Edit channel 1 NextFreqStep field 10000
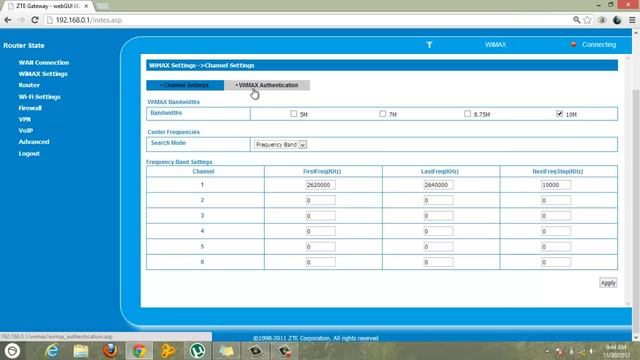Image resolution: width=640 pixels, height=360 pixels. click(556, 185)
